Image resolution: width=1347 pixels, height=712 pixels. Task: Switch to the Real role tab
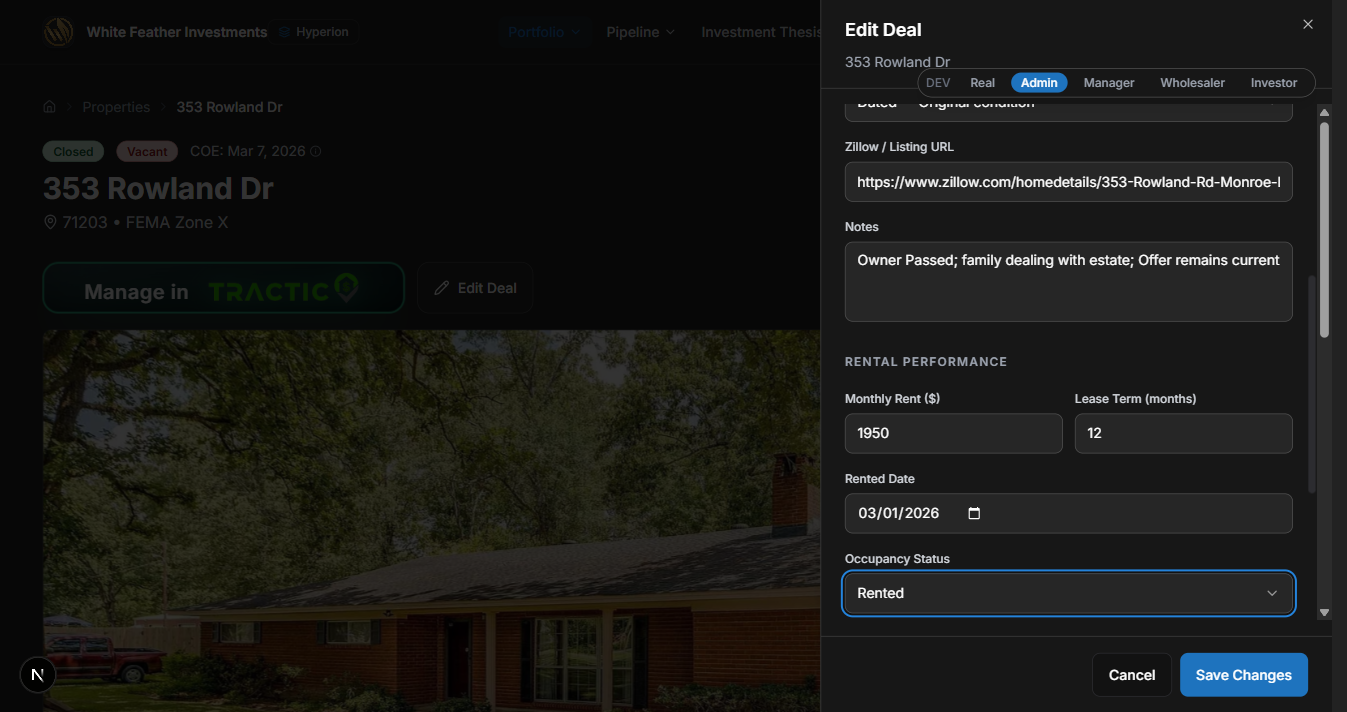pos(982,83)
